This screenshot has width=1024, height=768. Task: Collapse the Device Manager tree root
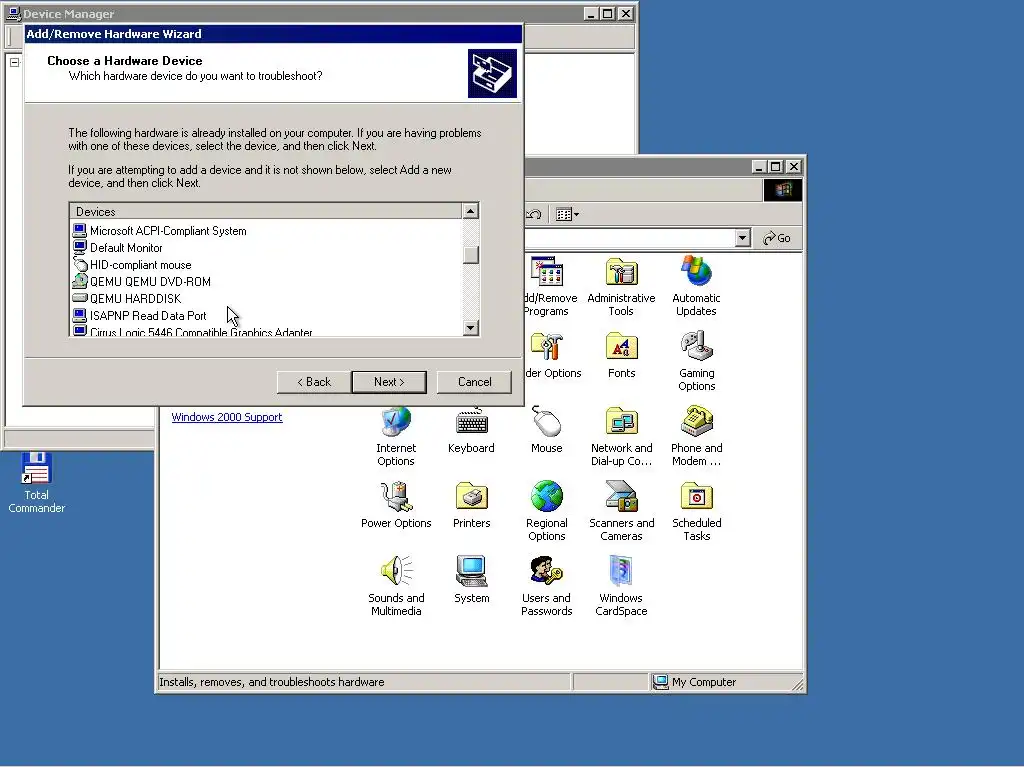(x=14, y=63)
